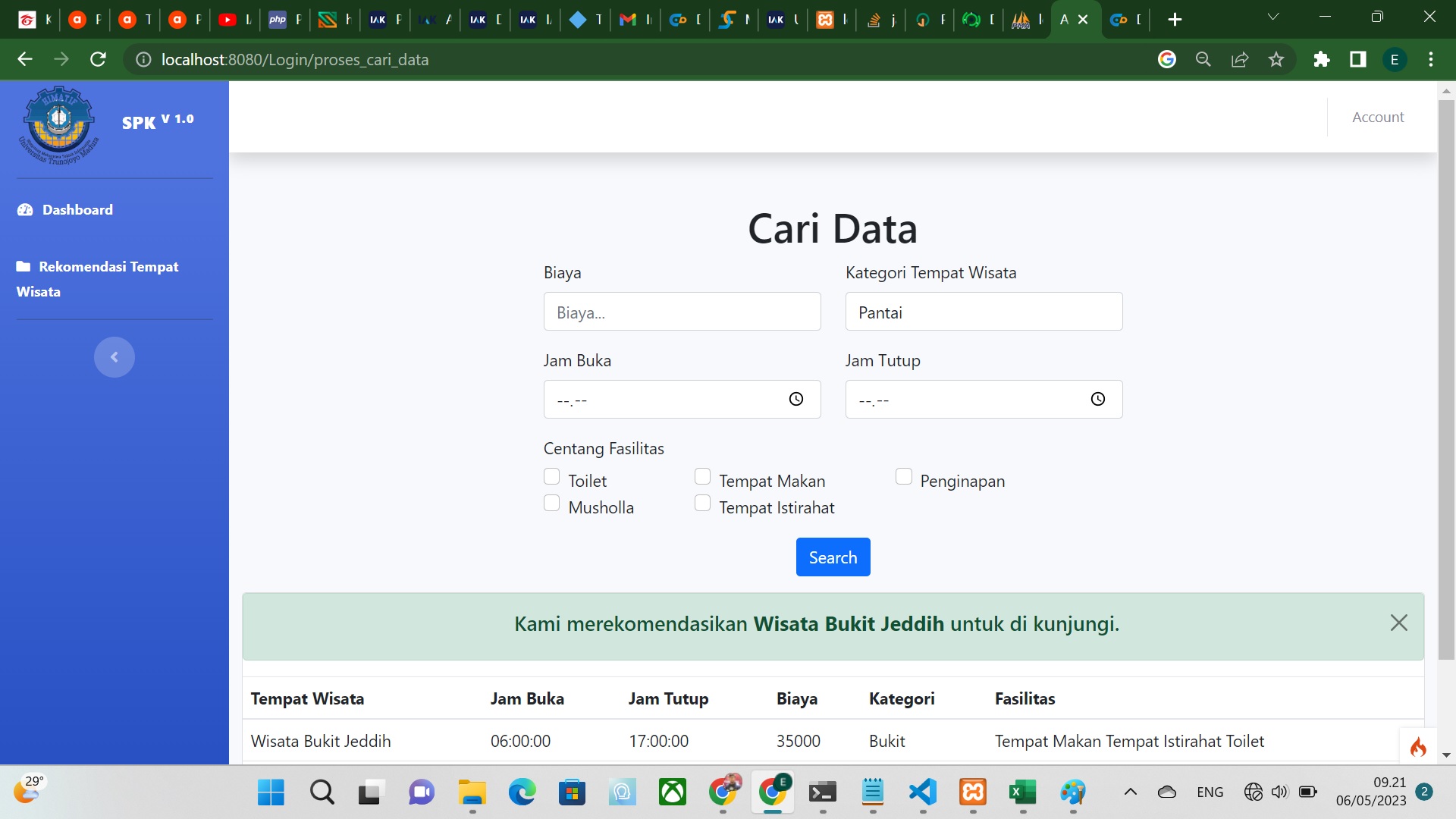The height and width of the screenshot is (819, 1456).
Task: Enable the Tempat Makan checkbox
Action: [702, 476]
